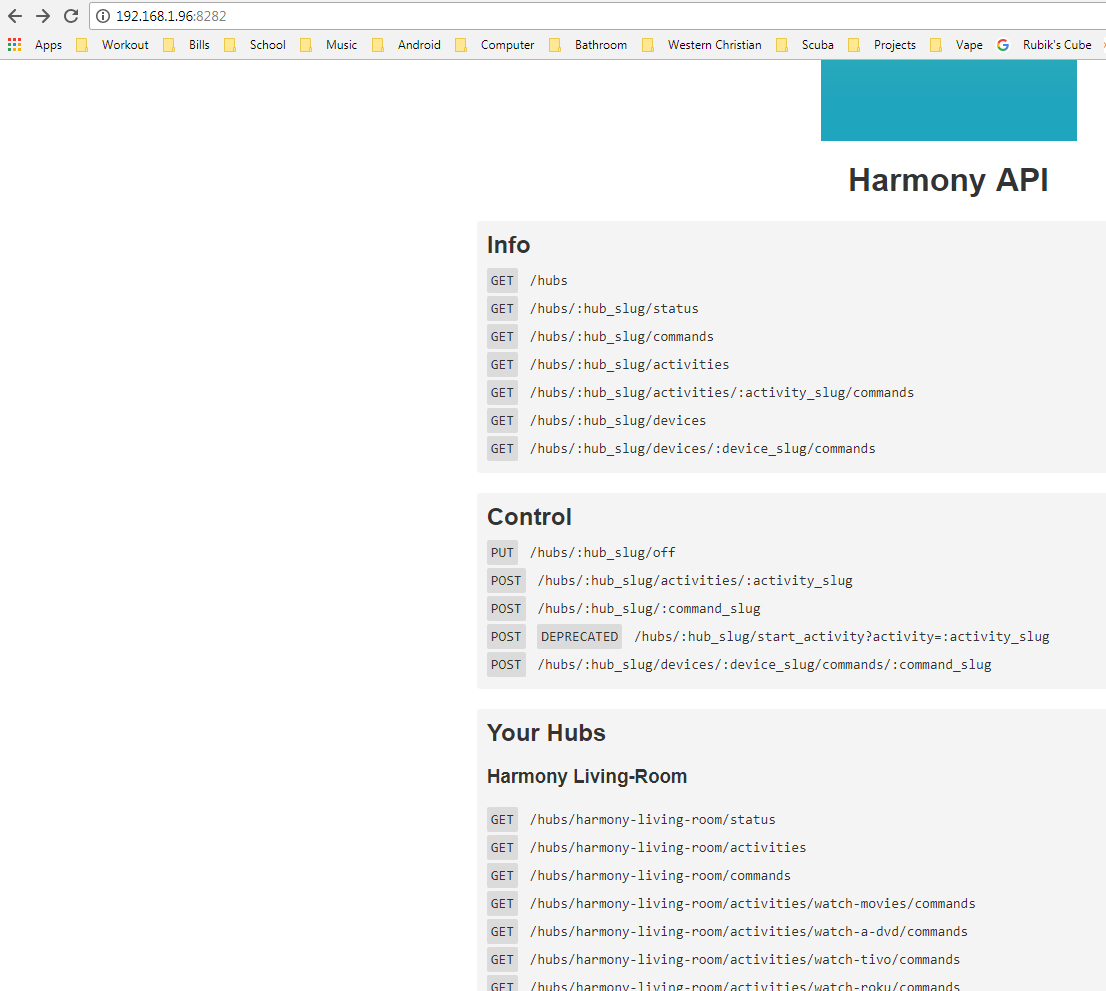Screen dimensions: 1106x991
Task: Click the browser Forward arrow
Action: 43,16
